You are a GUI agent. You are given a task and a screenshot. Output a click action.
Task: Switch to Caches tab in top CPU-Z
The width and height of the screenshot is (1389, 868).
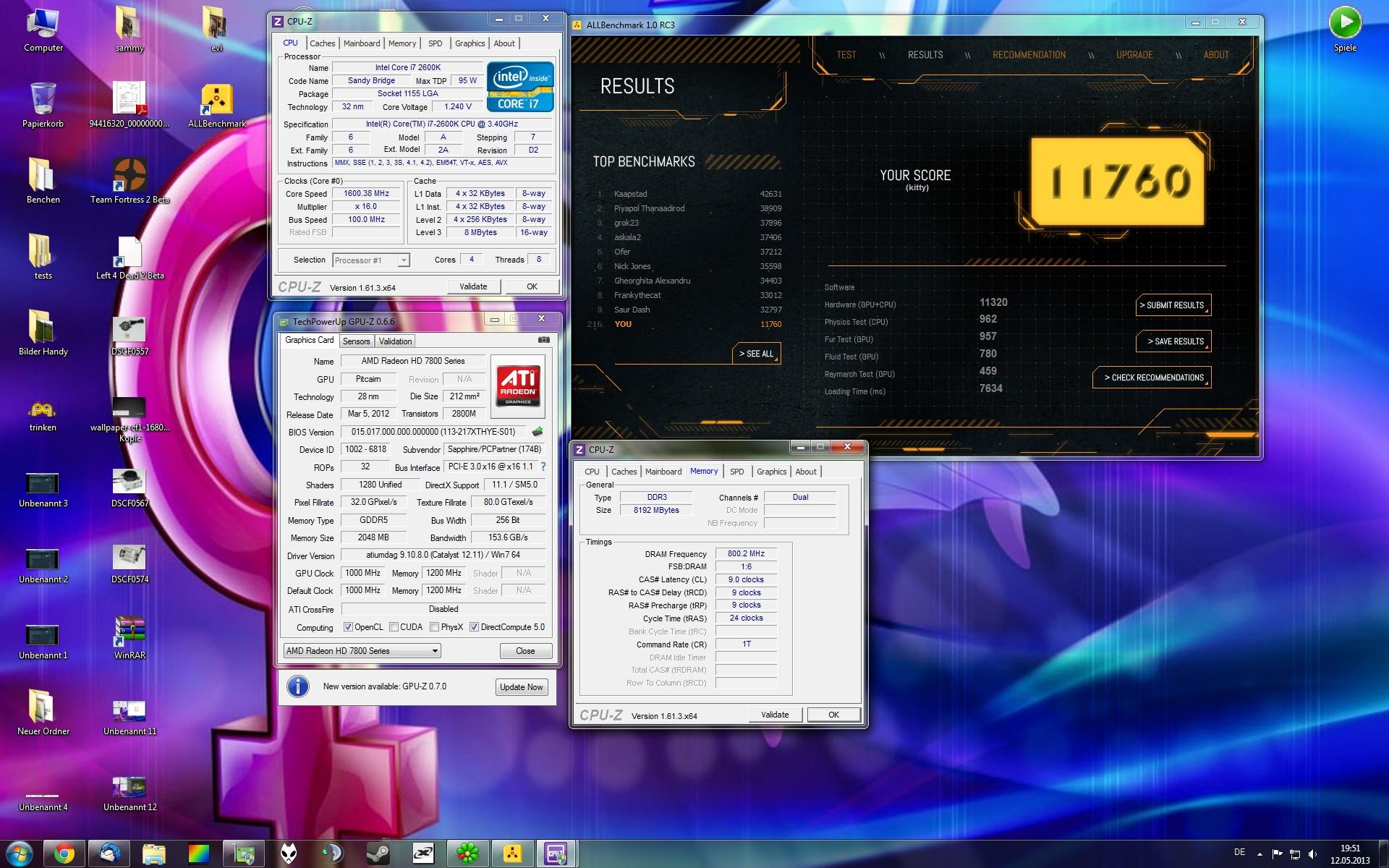[x=322, y=43]
